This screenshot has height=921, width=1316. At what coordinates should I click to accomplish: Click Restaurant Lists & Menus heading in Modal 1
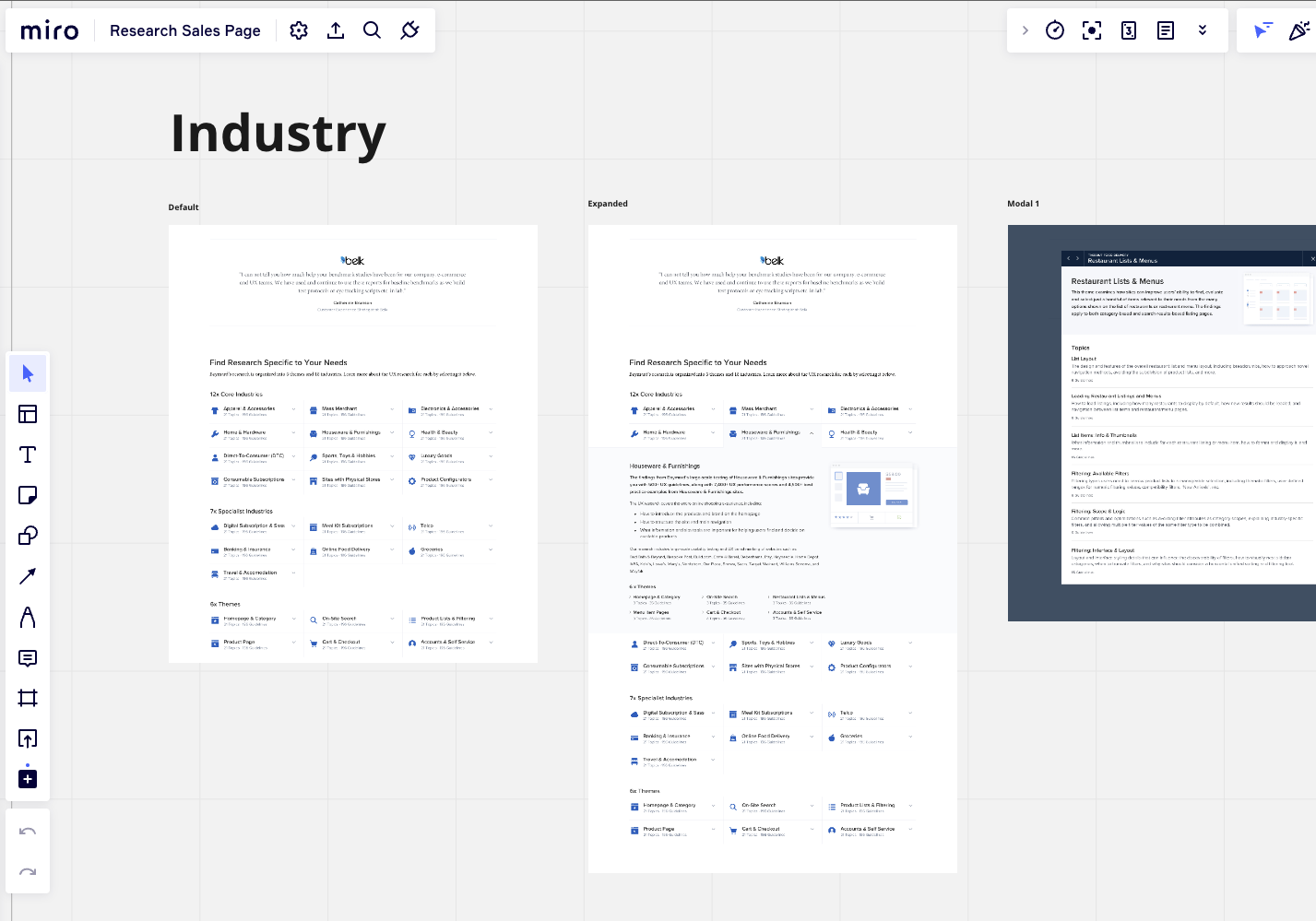pyautogui.click(x=1117, y=281)
